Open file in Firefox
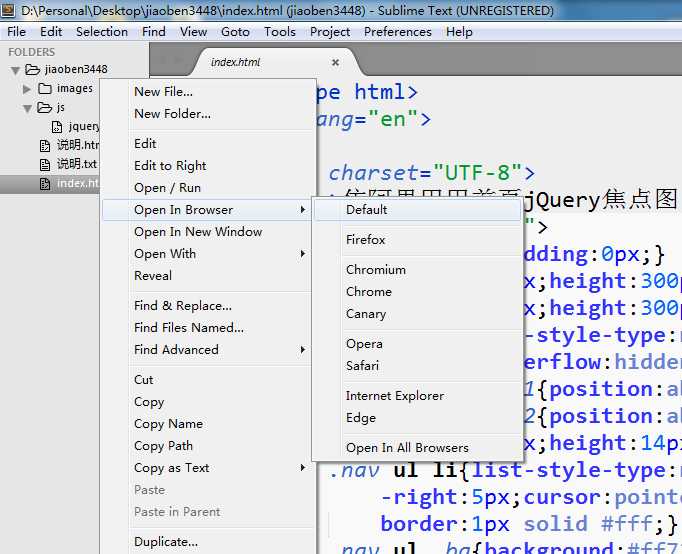The width and height of the screenshot is (682, 554). pyautogui.click(x=417, y=240)
